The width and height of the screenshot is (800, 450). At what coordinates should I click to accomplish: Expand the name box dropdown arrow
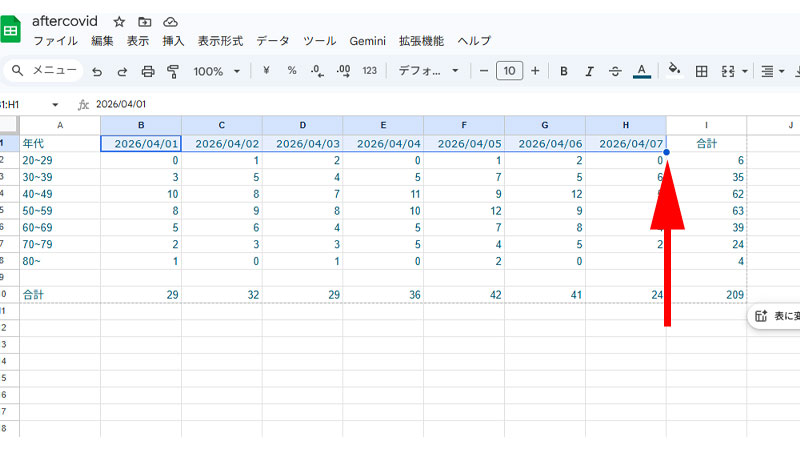(55, 105)
